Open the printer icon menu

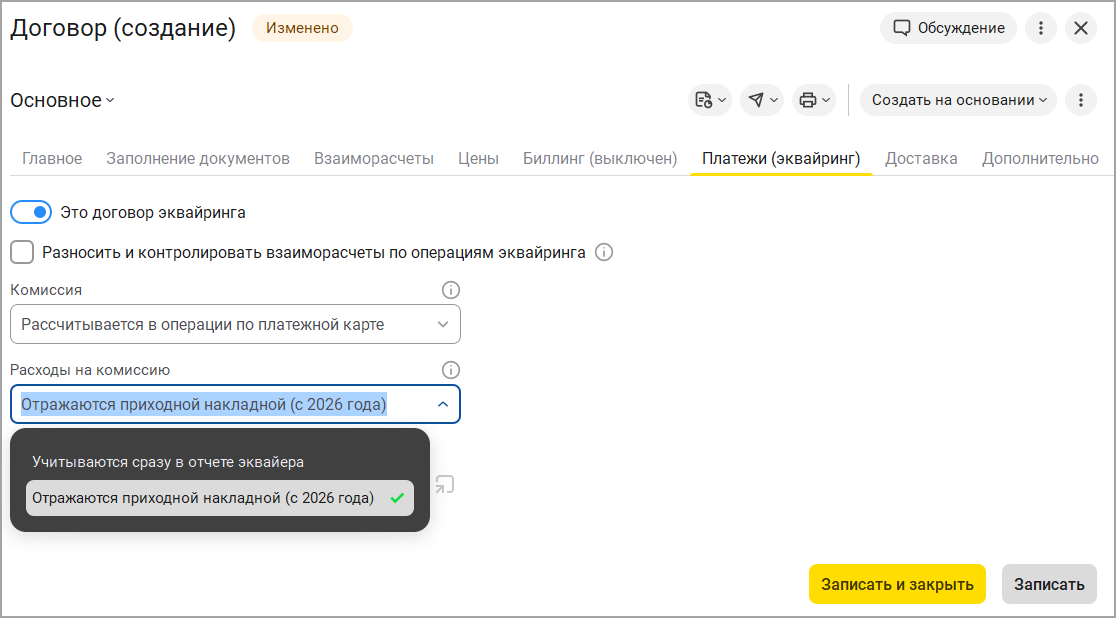(814, 100)
